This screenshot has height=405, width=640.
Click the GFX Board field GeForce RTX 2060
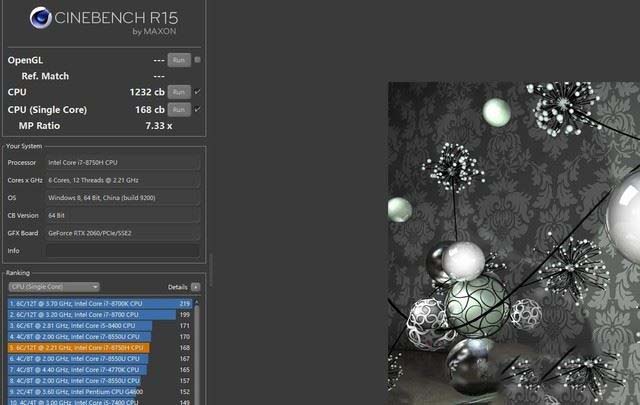coord(123,233)
